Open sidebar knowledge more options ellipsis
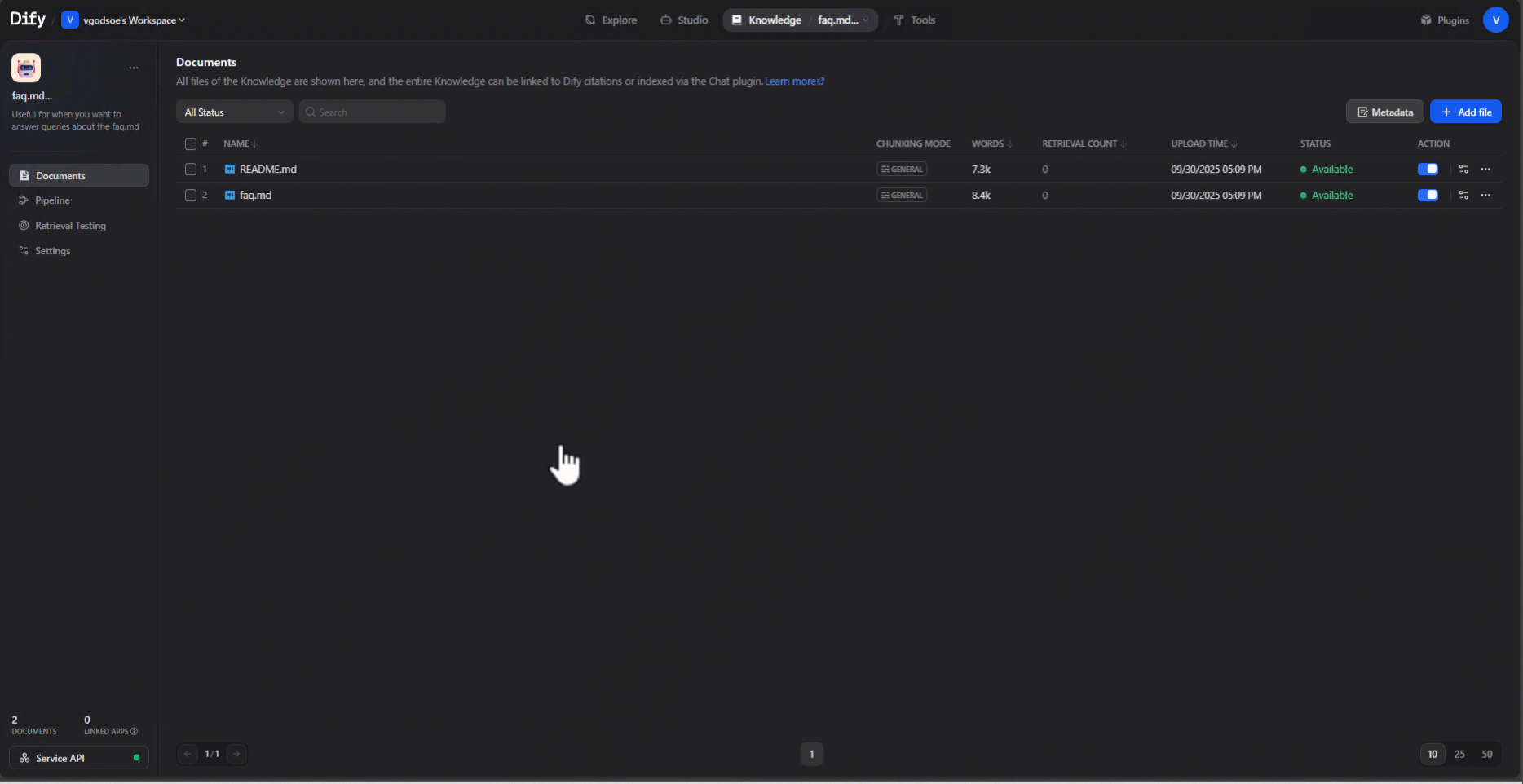 click(134, 68)
